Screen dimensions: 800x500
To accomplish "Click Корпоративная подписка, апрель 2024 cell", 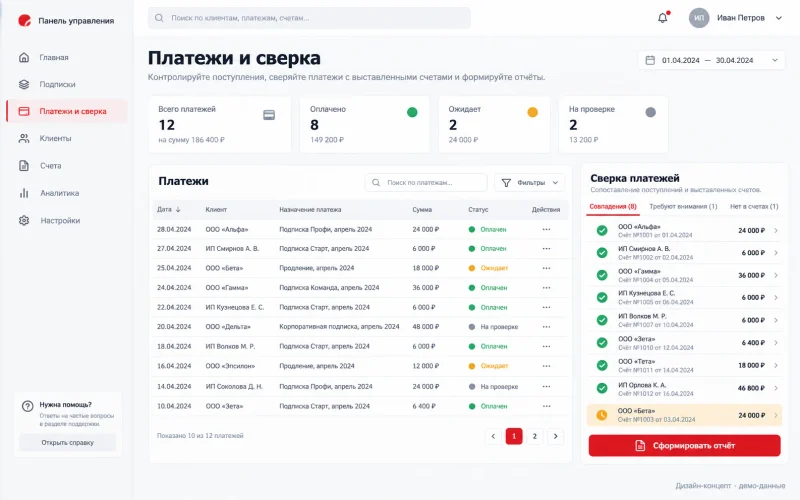I will pos(339,327).
